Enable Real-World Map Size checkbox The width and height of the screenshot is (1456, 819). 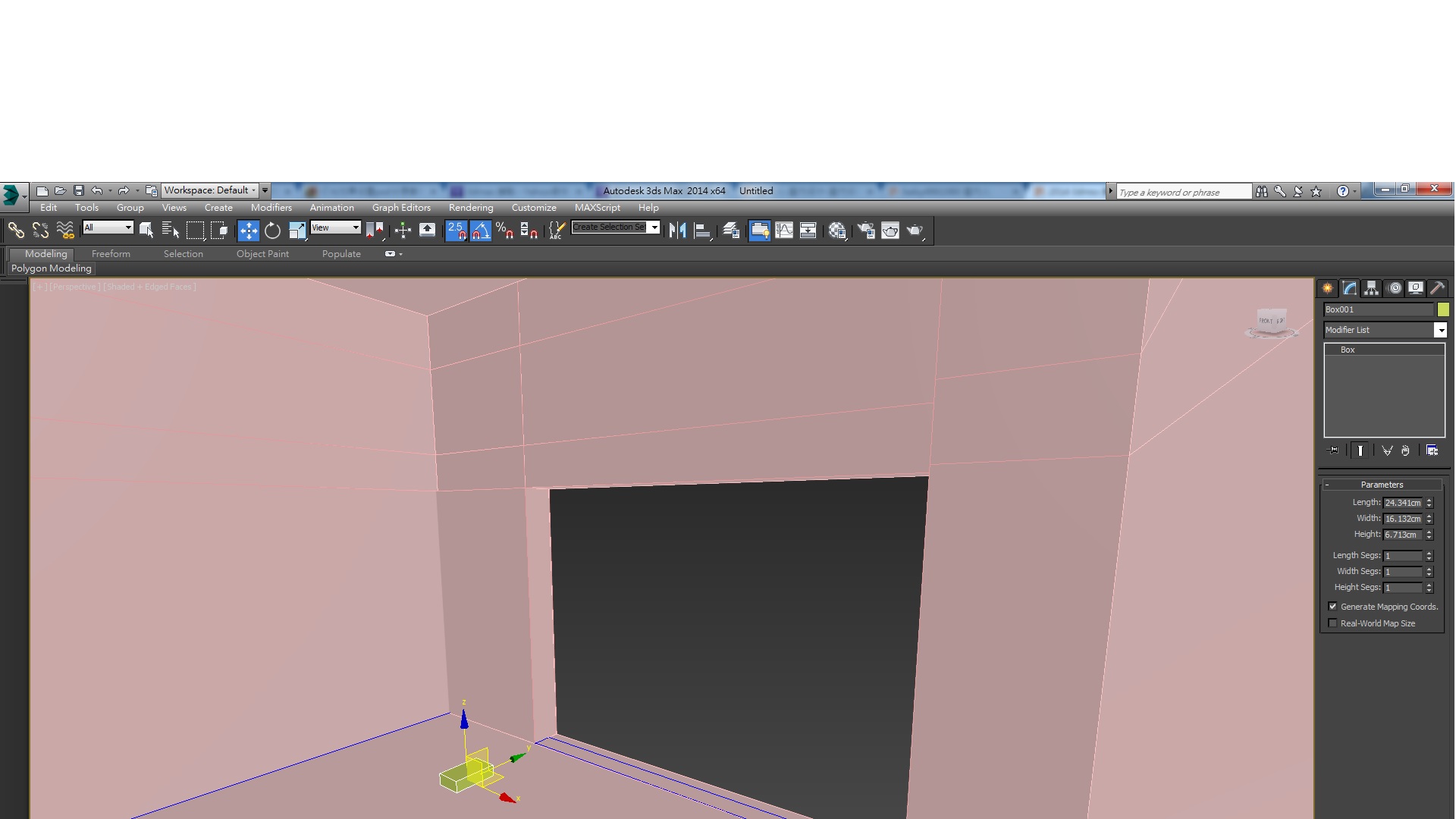point(1333,623)
